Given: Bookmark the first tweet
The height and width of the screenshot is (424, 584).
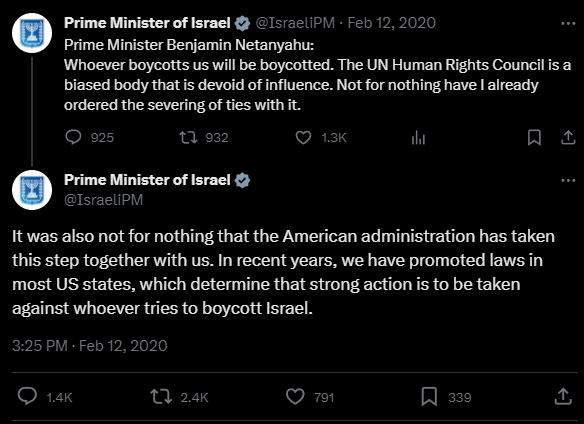Looking at the screenshot, I should (x=534, y=137).
